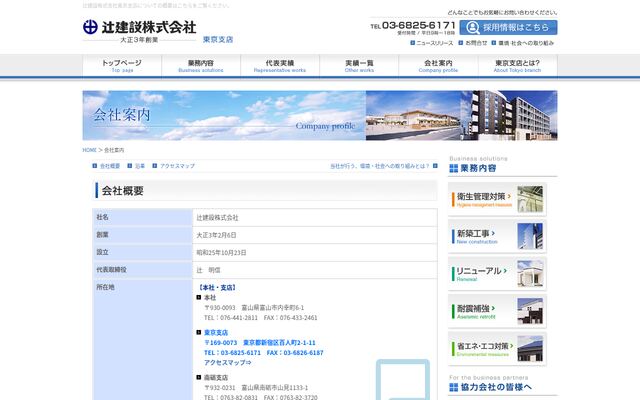
Task: Open 当社が行う、環境・社会への取り組みとは? link
Action: (x=380, y=166)
